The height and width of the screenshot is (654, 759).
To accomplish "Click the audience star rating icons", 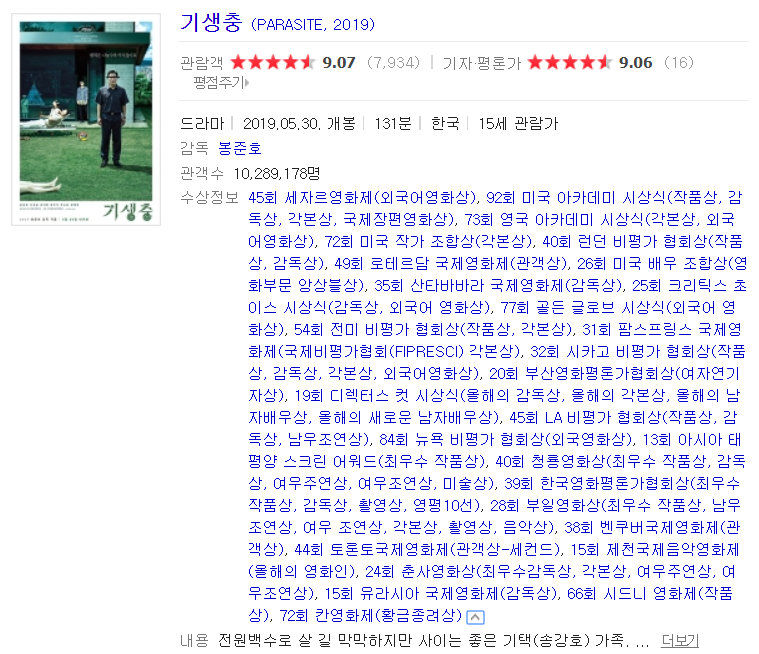I will tap(273, 62).
